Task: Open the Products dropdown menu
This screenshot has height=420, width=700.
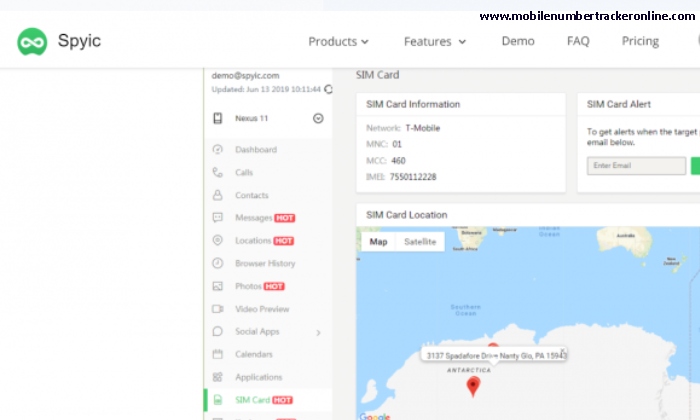Action: [338, 42]
